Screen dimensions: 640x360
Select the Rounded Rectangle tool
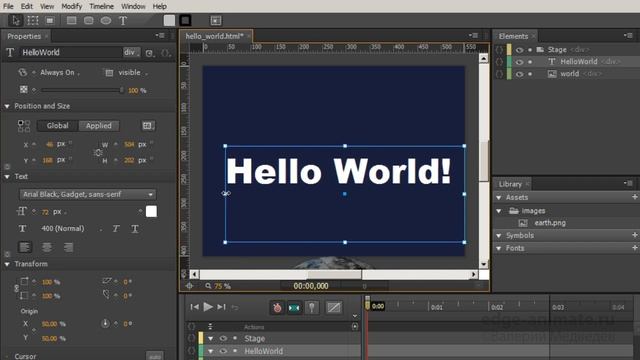89,20
